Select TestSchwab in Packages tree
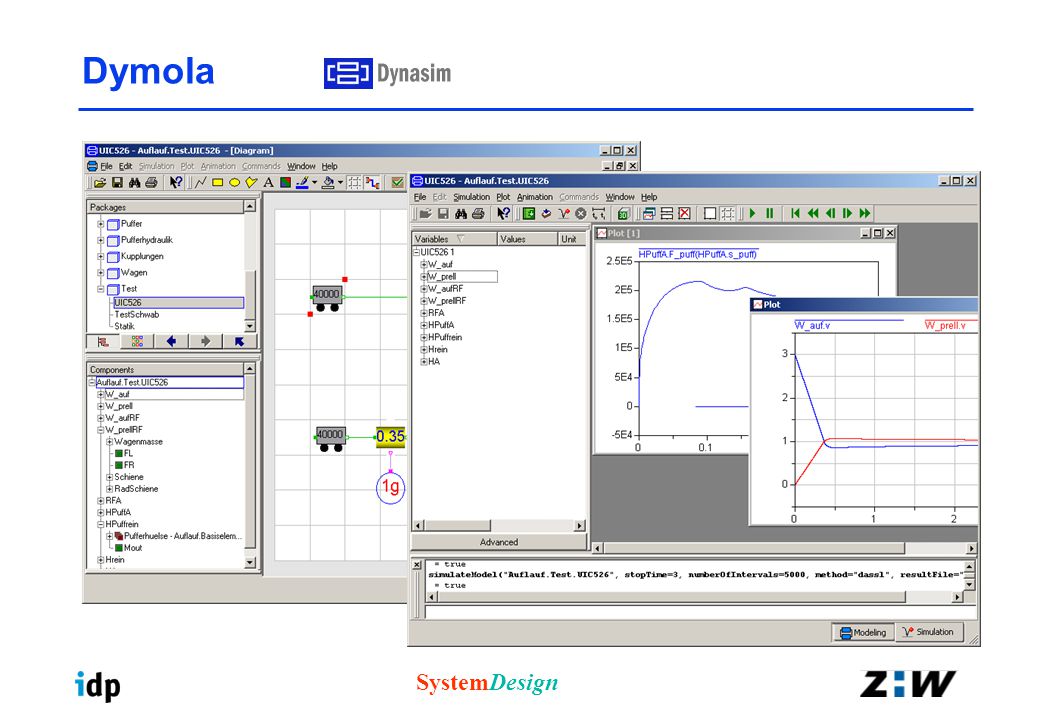Viewport: 1040px width, 720px height. (137, 314)
